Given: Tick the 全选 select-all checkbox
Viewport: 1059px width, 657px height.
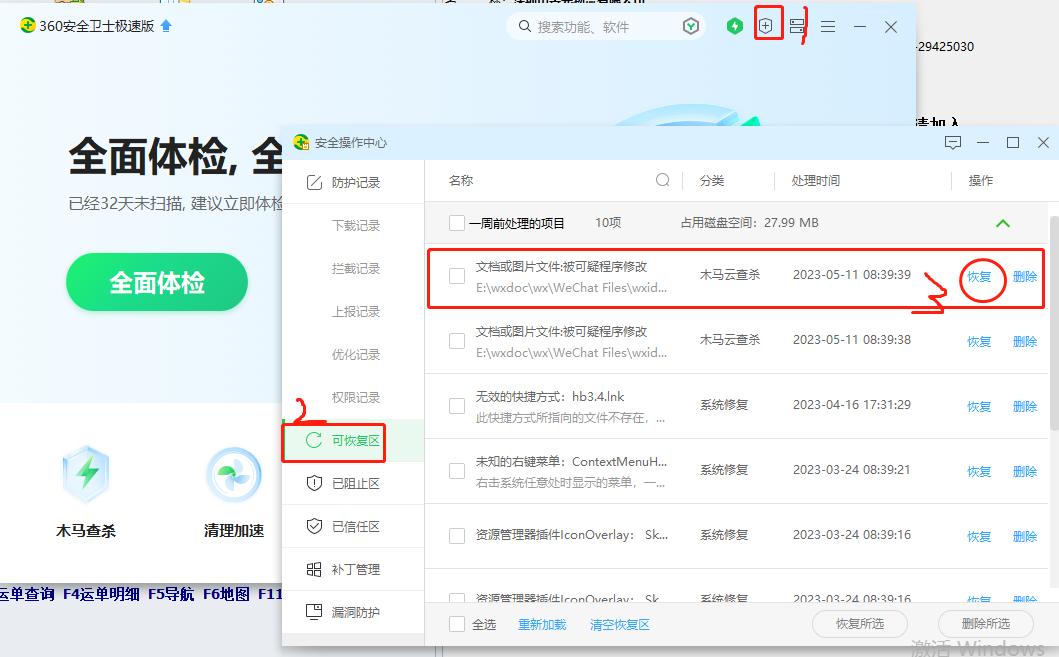Looking at the screenshot, I should [x=457, y=624].
